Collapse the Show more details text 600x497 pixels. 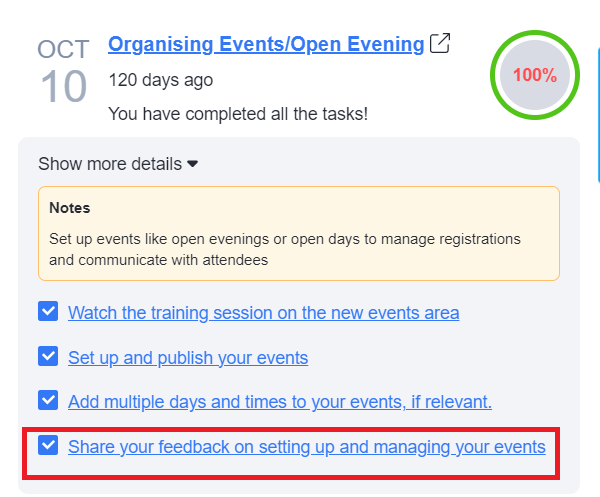pos(110,164)
